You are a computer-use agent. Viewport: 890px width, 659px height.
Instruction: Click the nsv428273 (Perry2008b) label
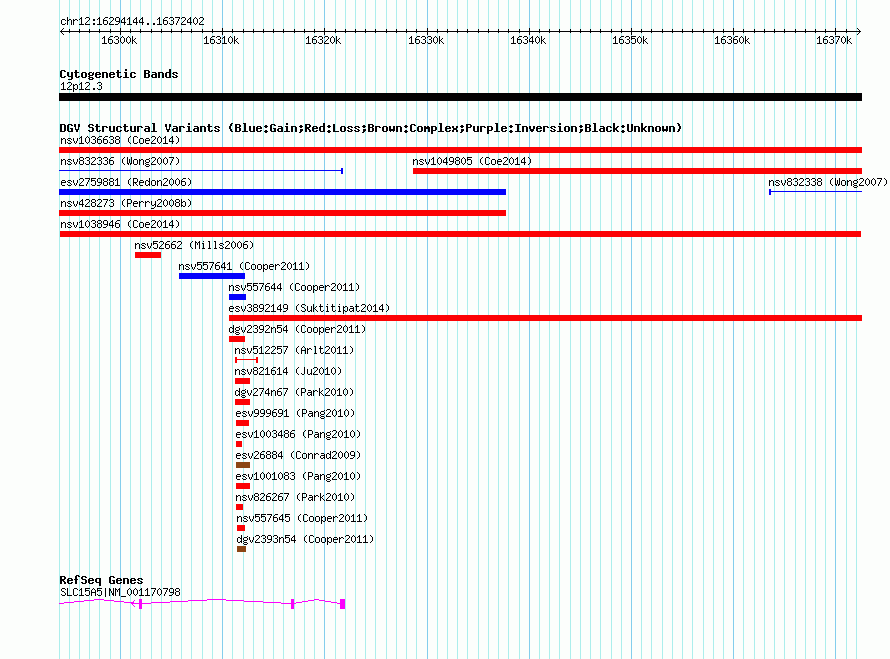(x=126, y=203)
